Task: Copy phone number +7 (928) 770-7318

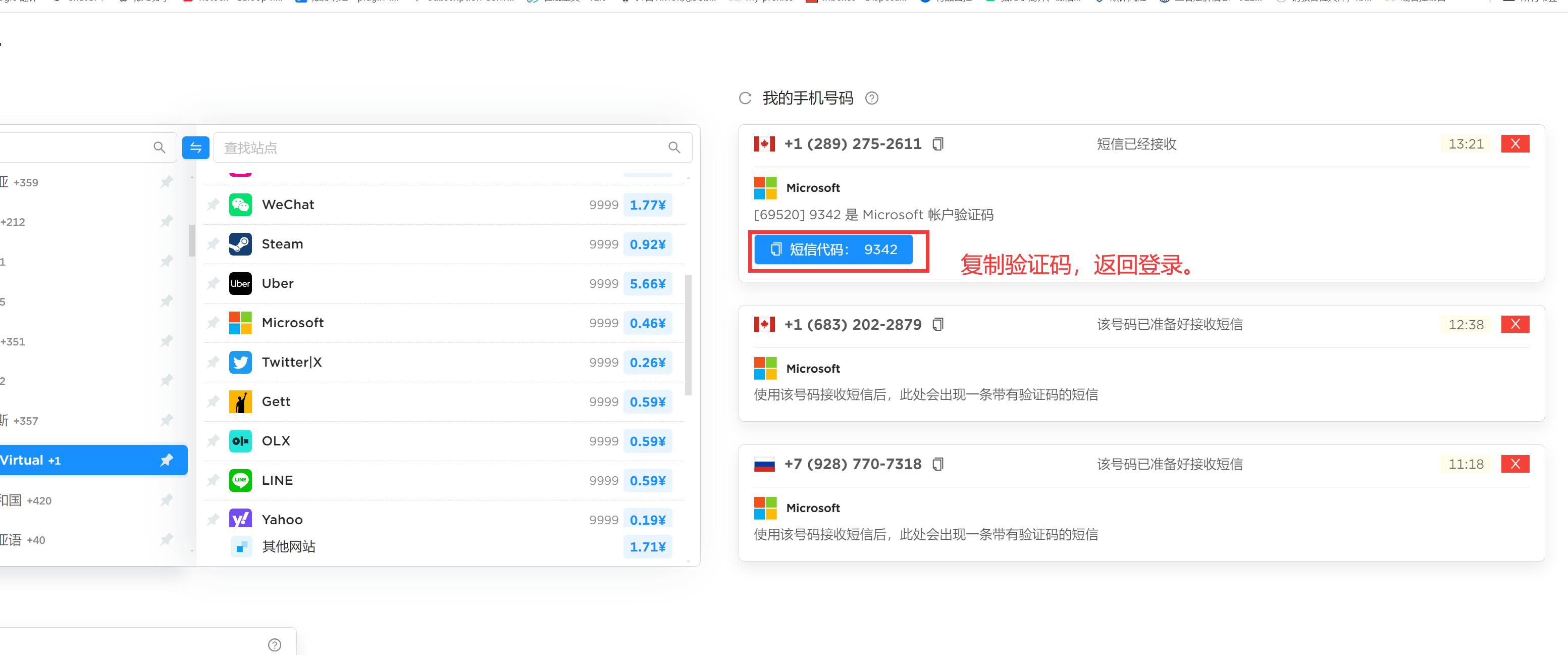Action: (x=938, y=464)
